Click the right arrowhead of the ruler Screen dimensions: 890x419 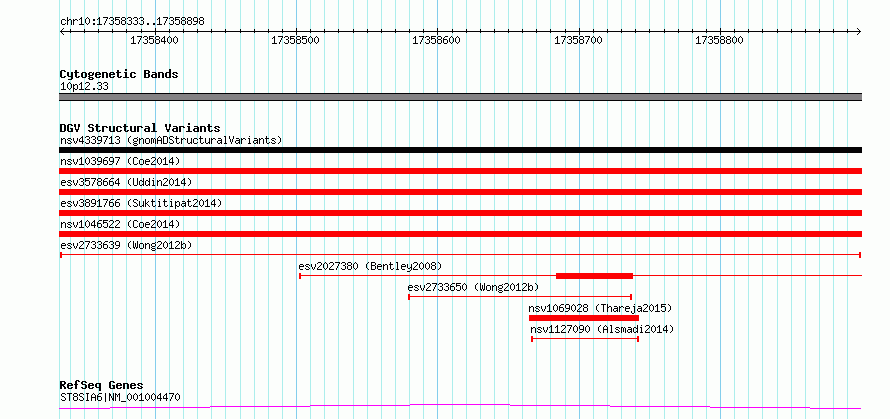858,31
